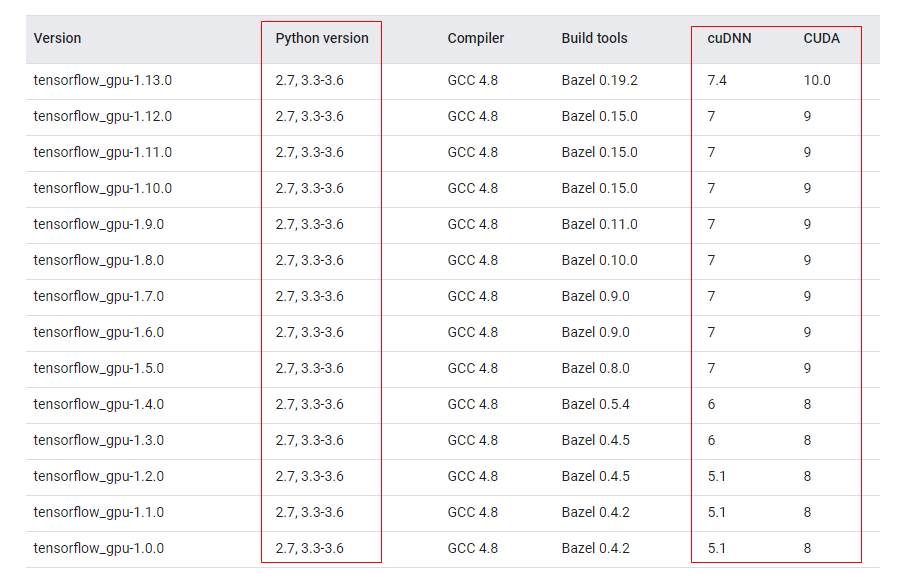Image resolution: width=911 pixels, height=587 pixels.
Task: Click cuDNN 7 in the 1.9.0 row
Action: pos(711,224)
